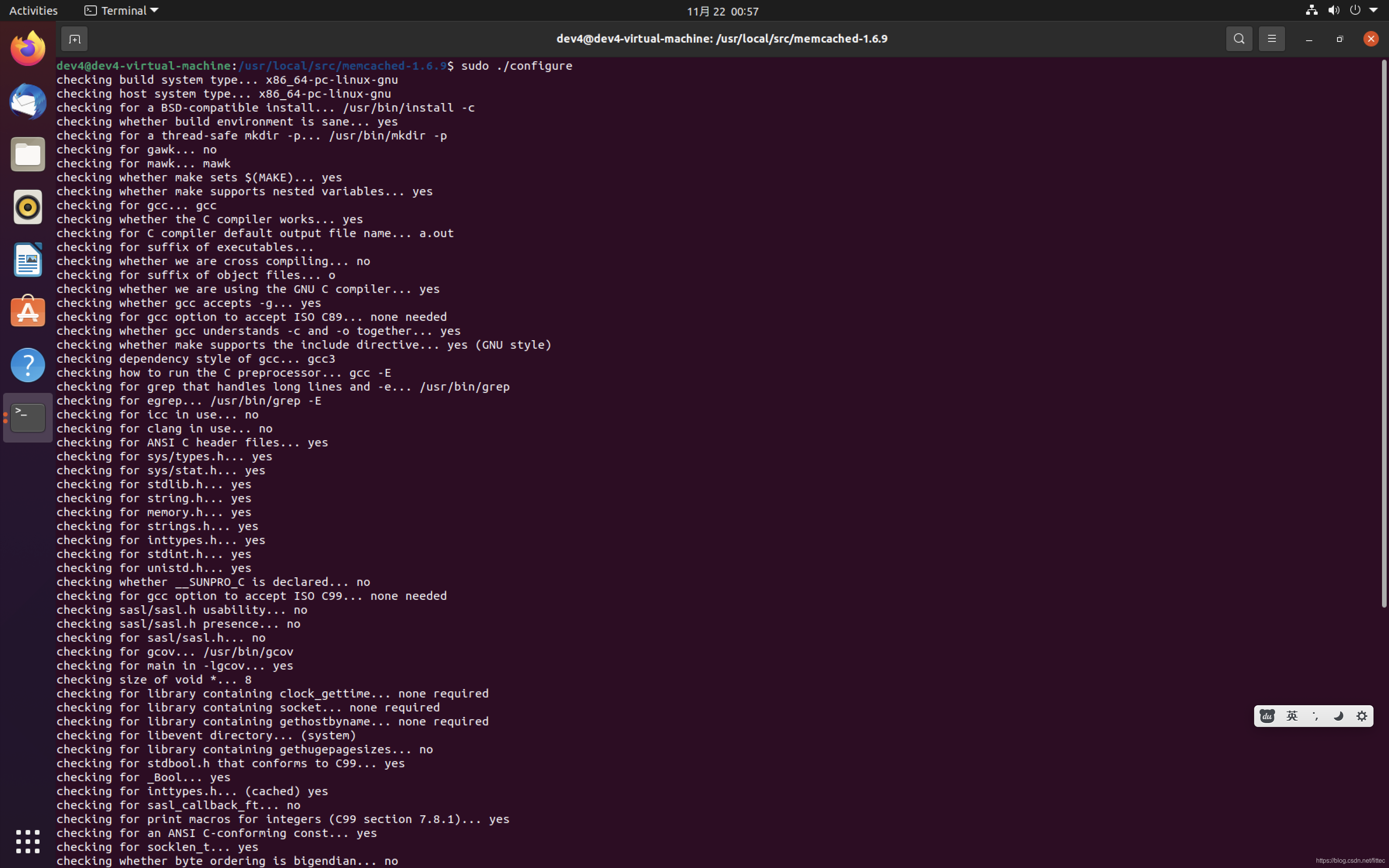Click 'checking size of void *... 8' line
Screen dimensions: 1389x868
(154, 679)
